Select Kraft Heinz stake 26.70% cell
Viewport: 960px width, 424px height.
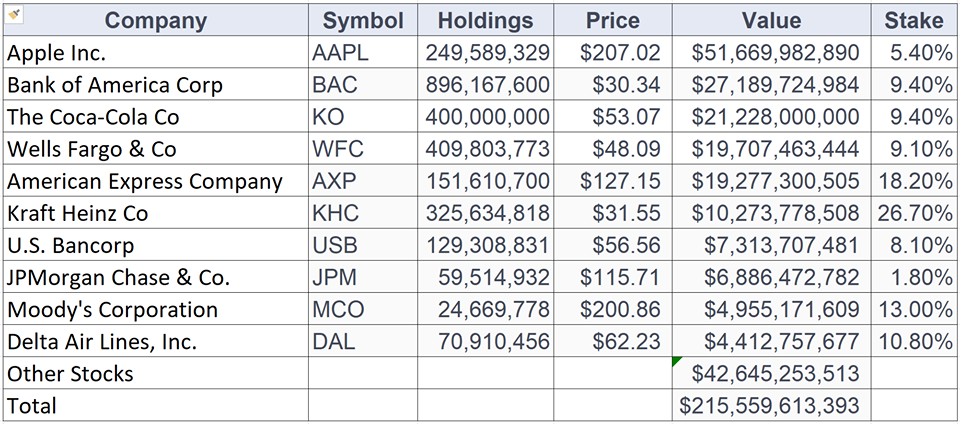914,213
